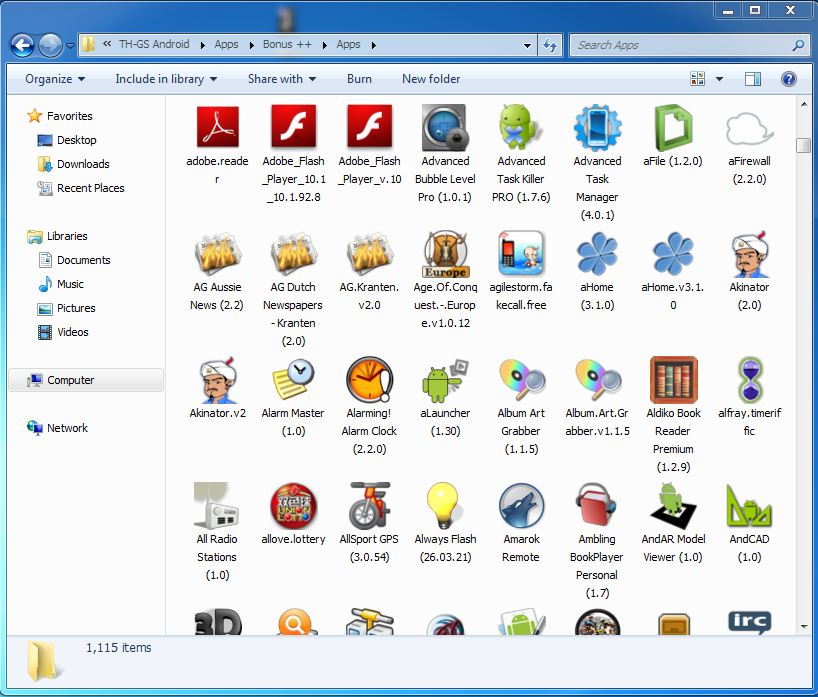The width and height of the screenshot is (818, 697).
Task: Open Pictures library
Action: pos(66,308)
